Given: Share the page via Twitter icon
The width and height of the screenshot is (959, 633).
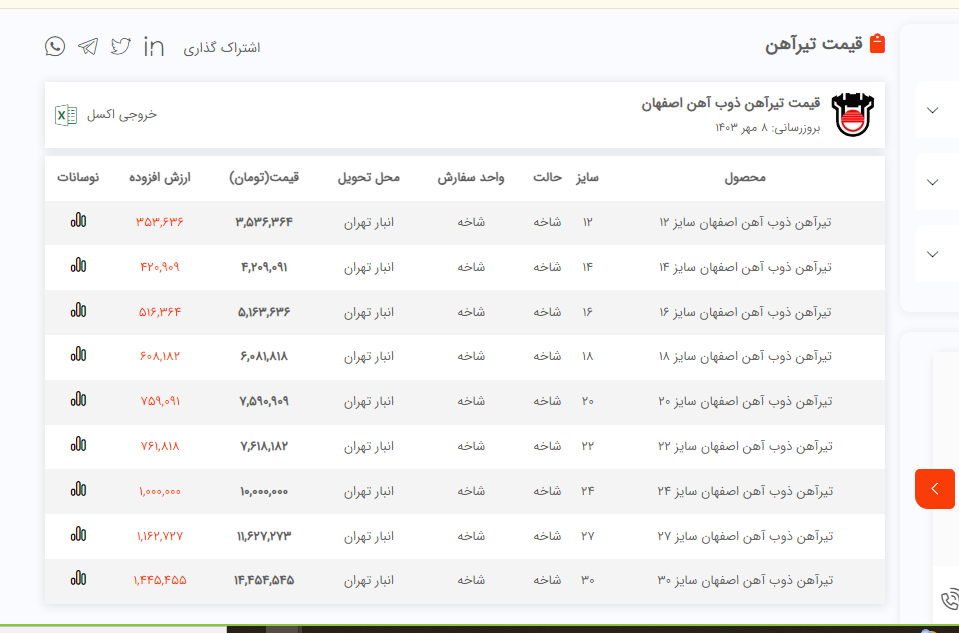Looking at the screenshot, I should tap(121, 46).
